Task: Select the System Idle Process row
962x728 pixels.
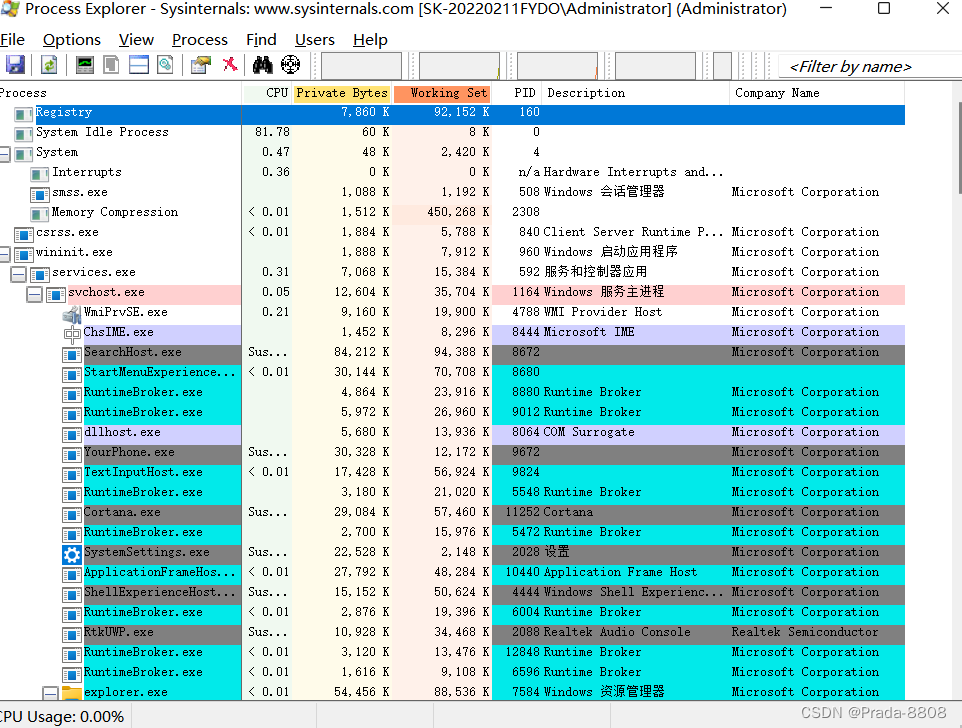Action: [452, 132]
